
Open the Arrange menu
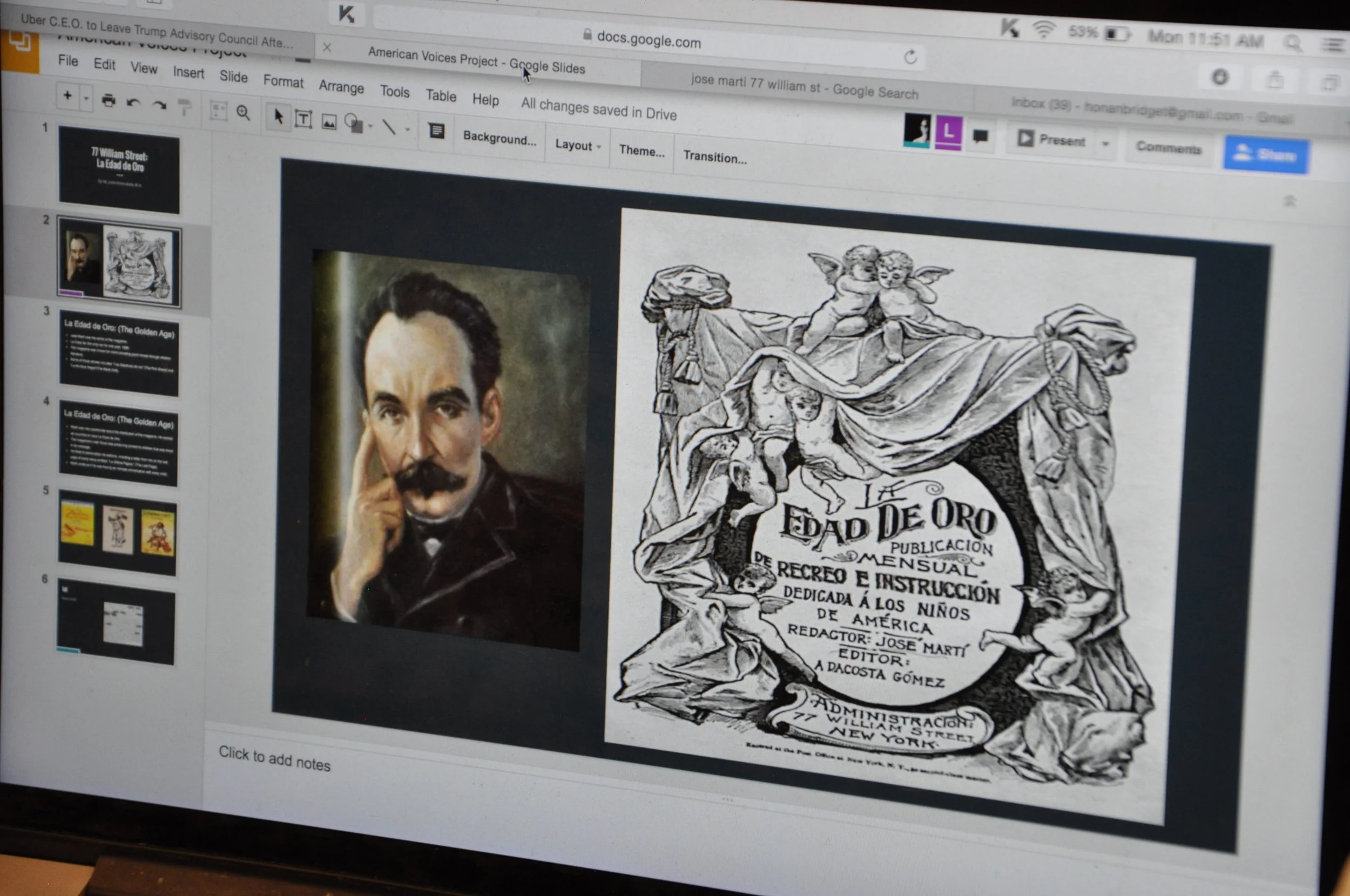click(341, 87)
